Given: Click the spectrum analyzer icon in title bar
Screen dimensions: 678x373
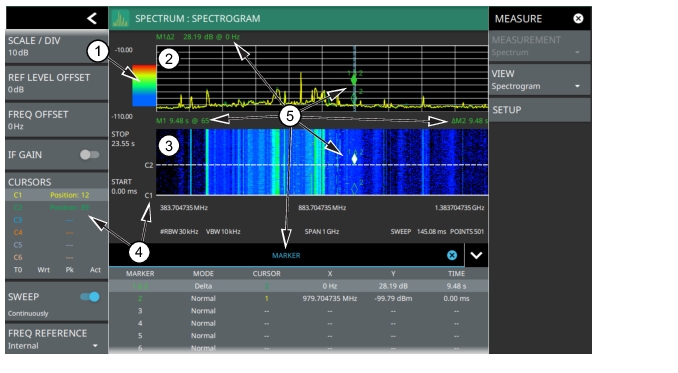Looking at the screenshot, I should coord(120,19).
